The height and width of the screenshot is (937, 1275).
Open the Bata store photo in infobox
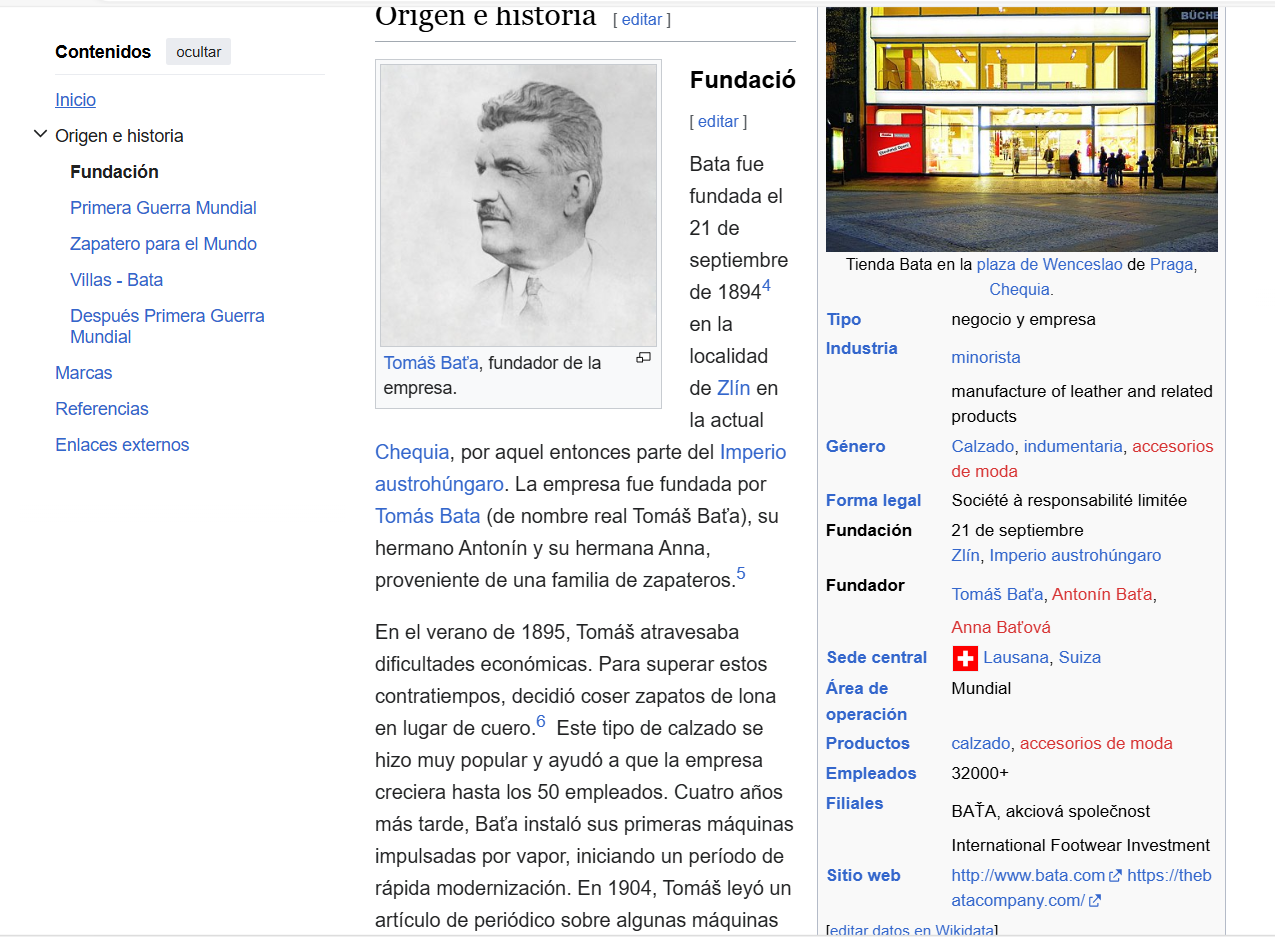[x=1022, y=129]
